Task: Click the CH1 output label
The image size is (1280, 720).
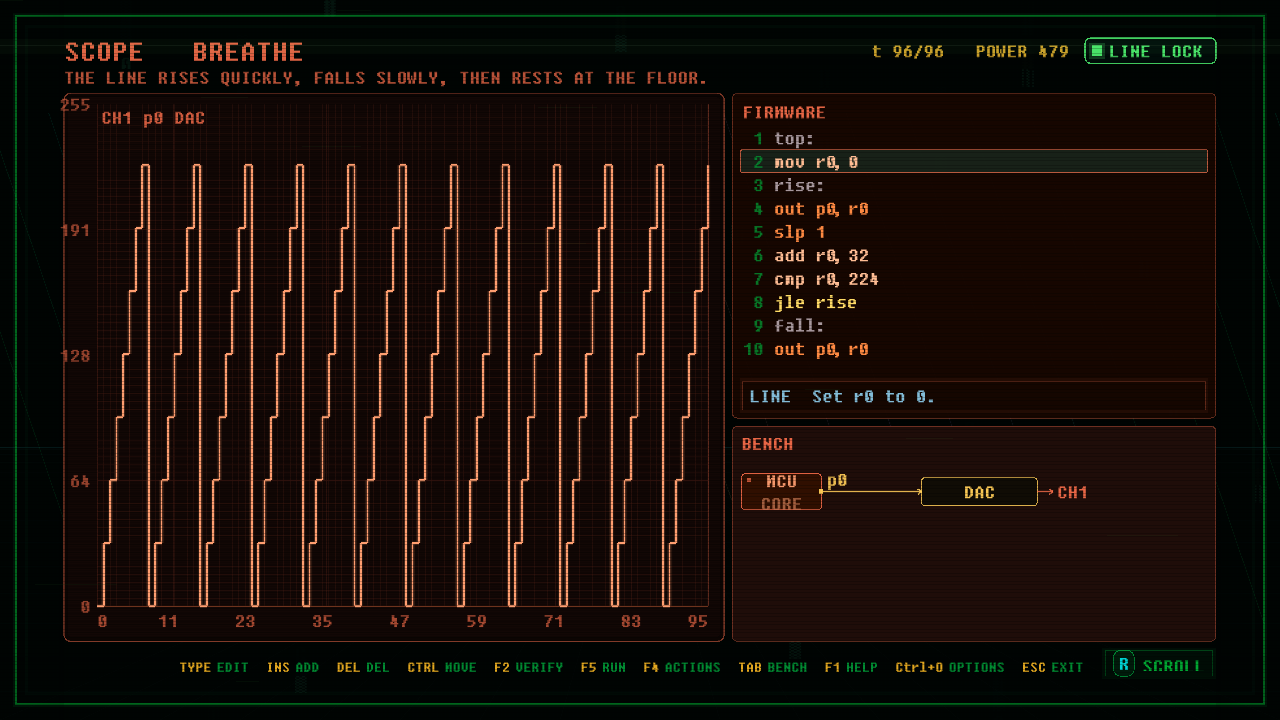Action: 1072,492
